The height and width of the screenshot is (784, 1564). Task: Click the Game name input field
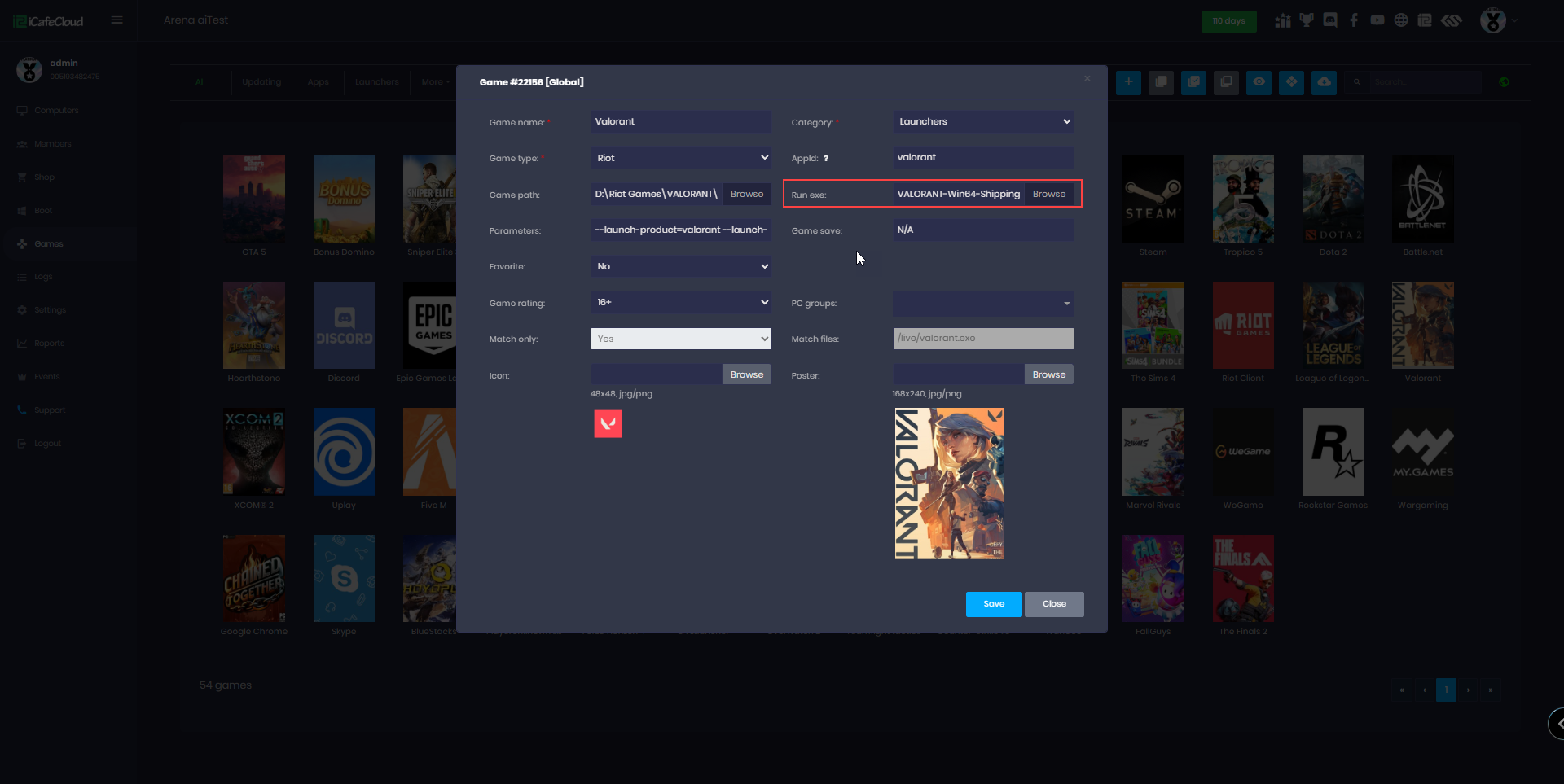tap(680, 122)
